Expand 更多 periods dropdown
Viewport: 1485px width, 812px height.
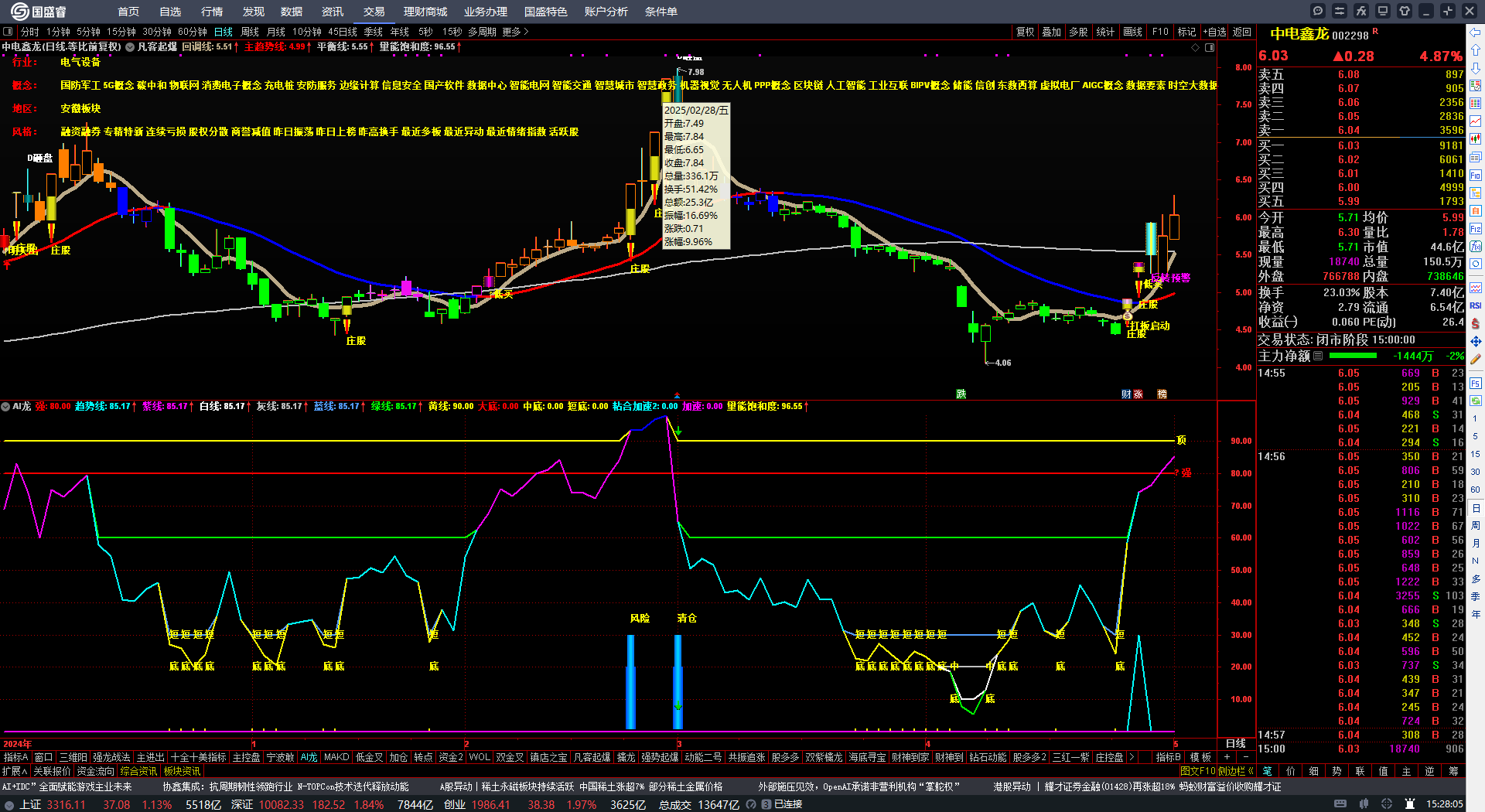(515, 32)
